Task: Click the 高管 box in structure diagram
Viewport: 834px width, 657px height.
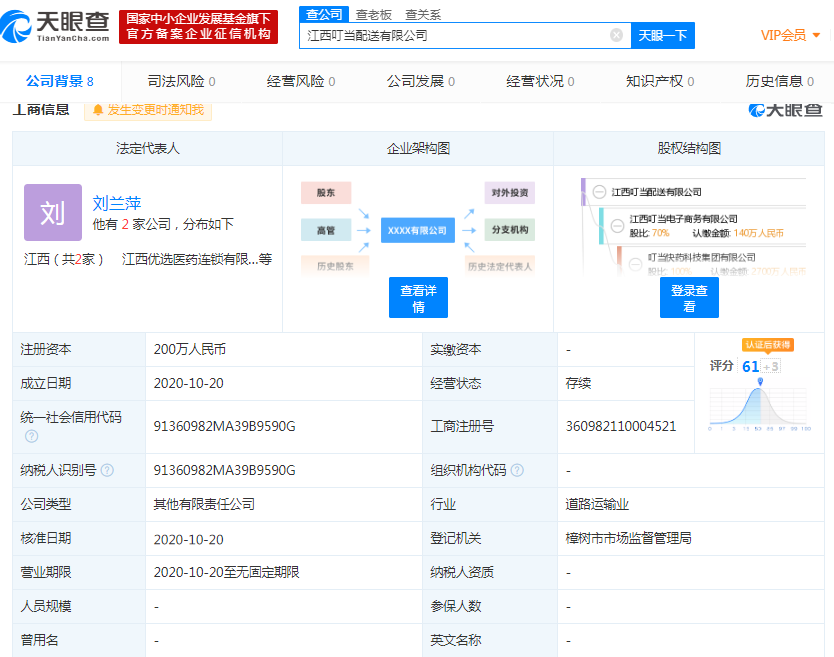Action: pos(326,230)
